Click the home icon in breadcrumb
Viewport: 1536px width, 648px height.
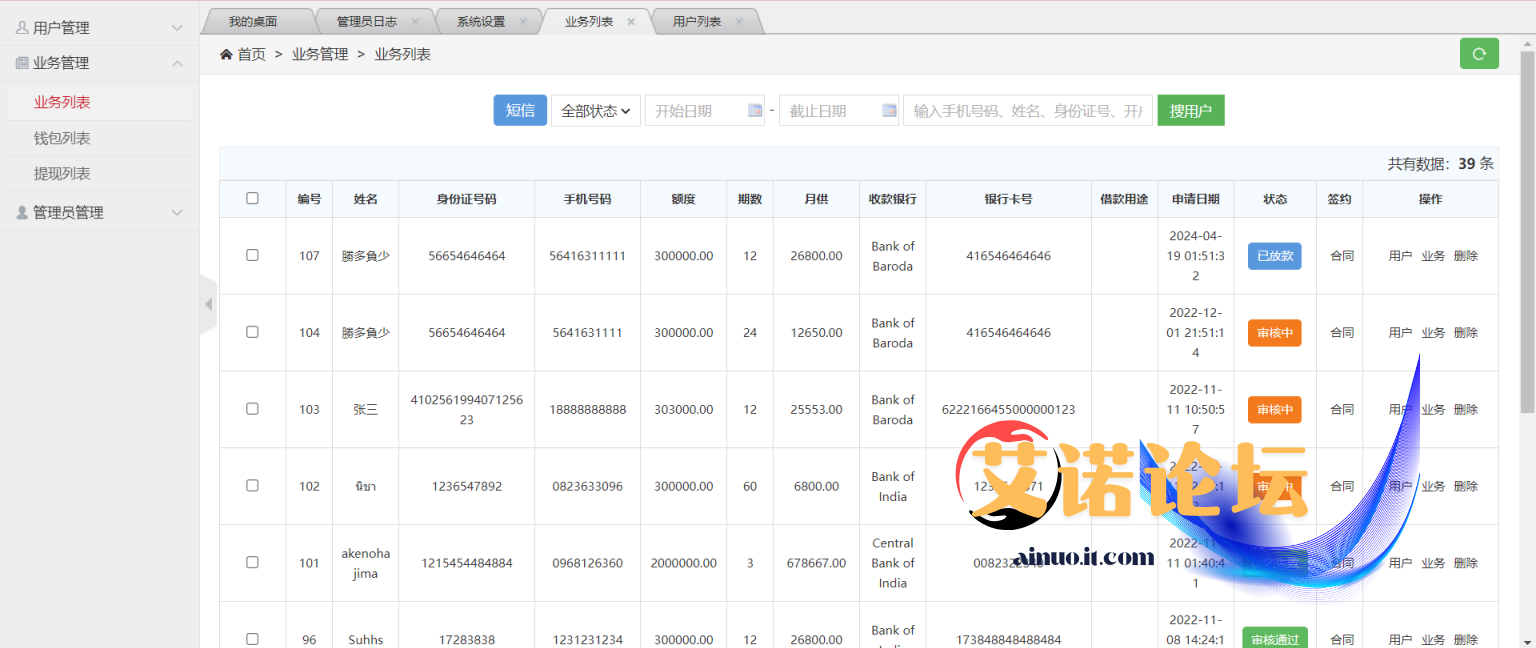(x=226, y=54)
